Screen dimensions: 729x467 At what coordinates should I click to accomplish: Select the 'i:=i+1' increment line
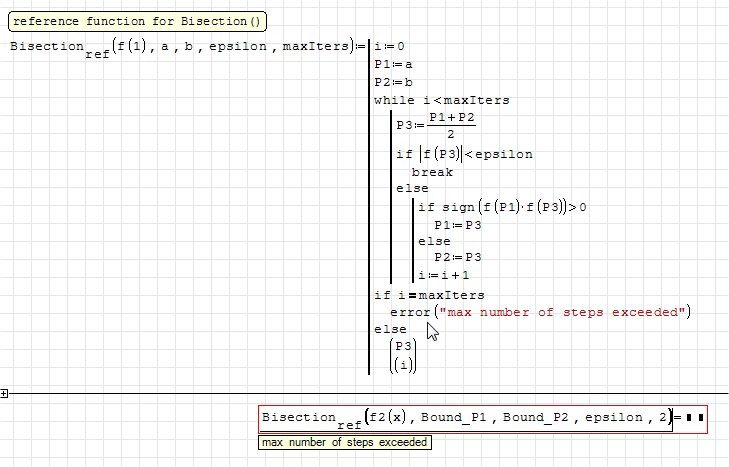(444, 276)
